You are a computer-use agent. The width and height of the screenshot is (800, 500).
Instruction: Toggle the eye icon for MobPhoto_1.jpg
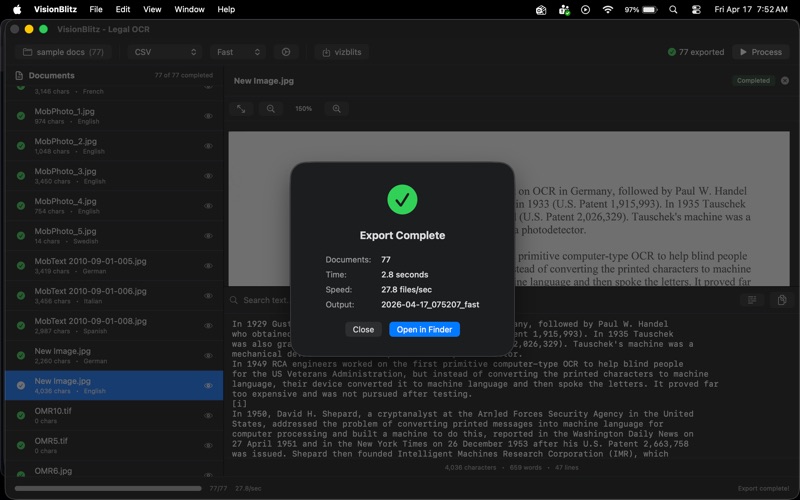(x=208, y=116)
